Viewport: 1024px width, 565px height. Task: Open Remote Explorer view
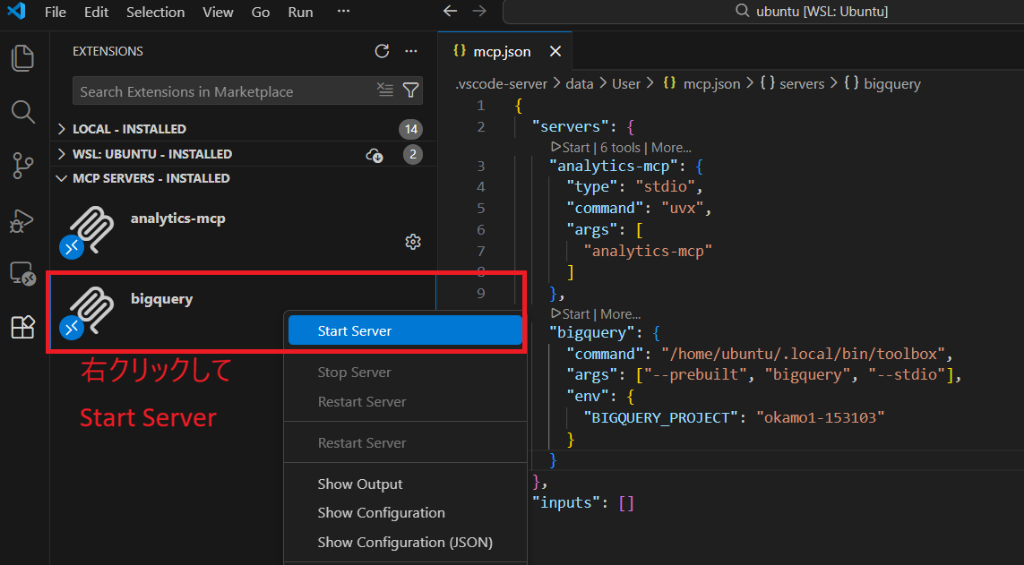23,274
